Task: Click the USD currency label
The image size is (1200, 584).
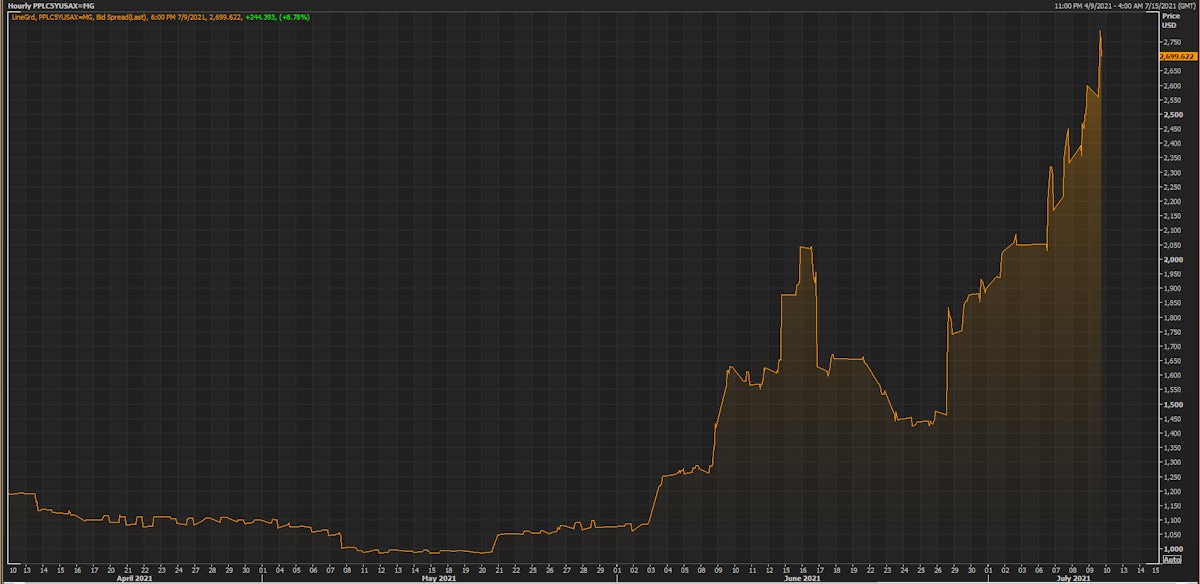Action: (x=1167, y=25)
